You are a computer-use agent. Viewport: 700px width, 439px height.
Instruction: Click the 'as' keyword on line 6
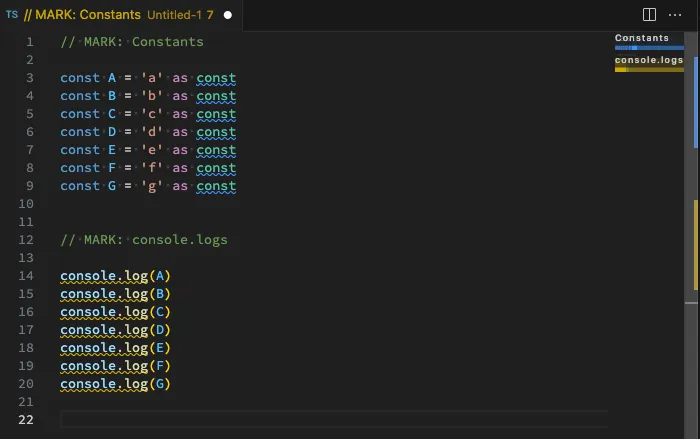(180, 132)
